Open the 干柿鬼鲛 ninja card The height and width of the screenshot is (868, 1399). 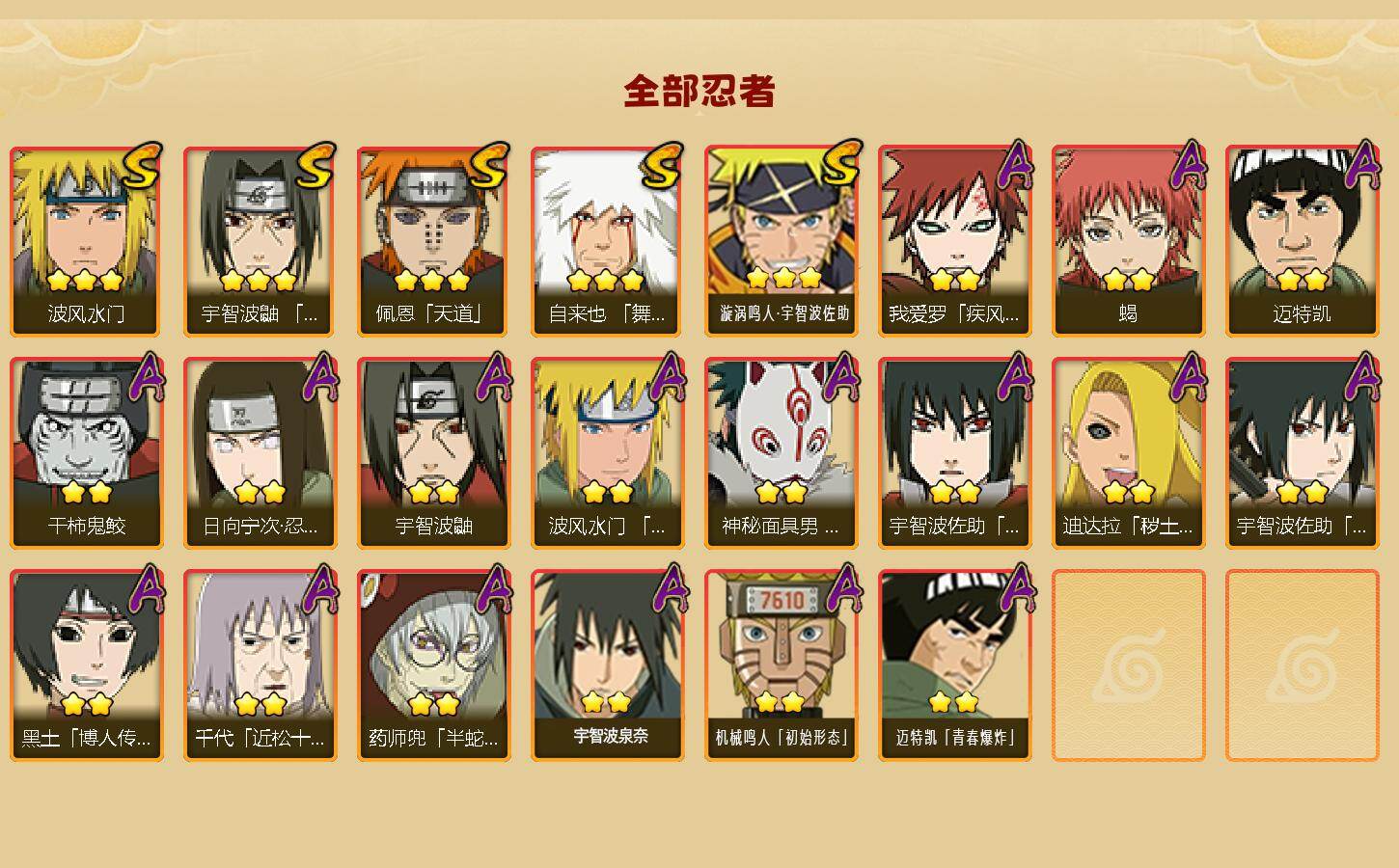pos(87,453)
